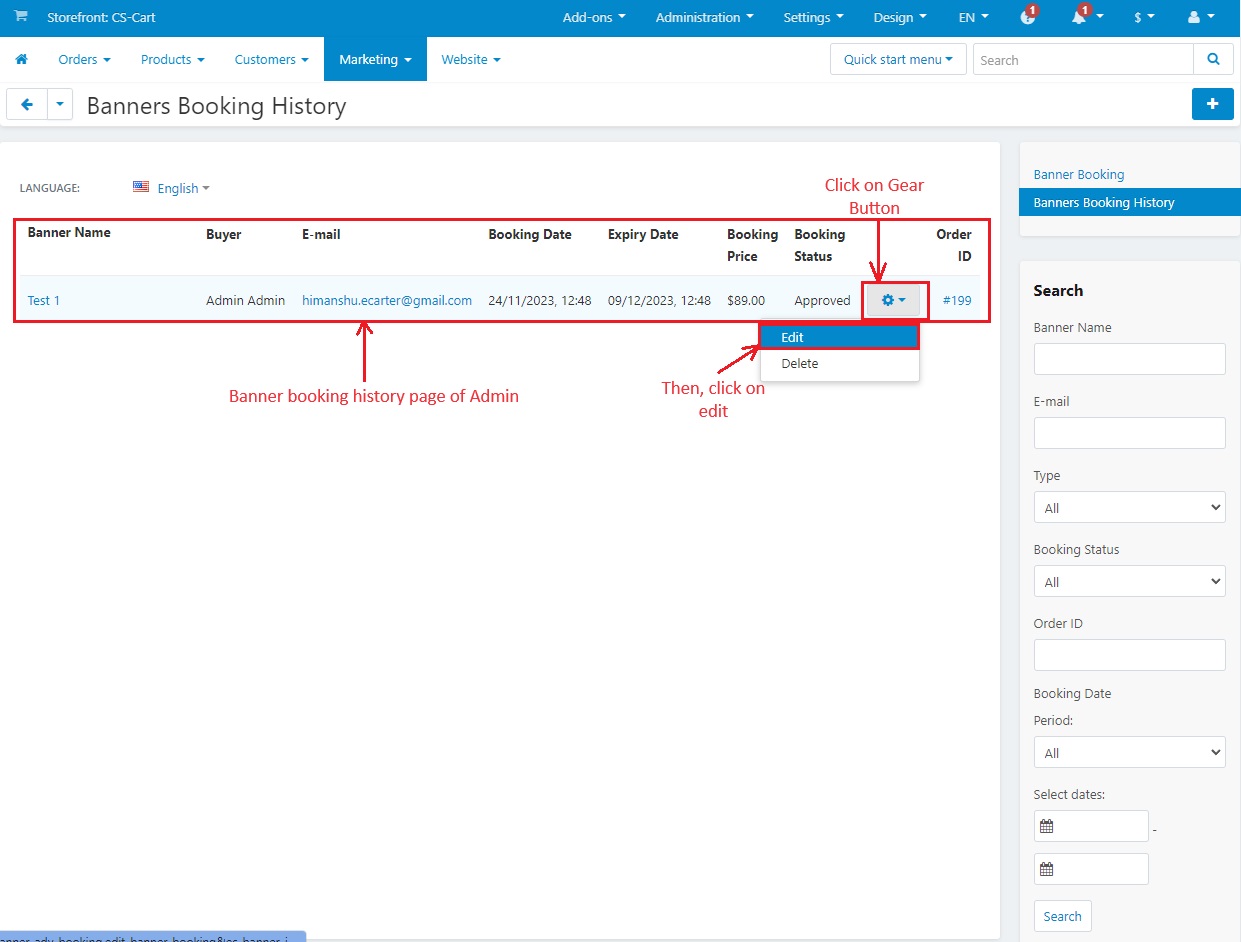Click the Search button in sidebar
1241x942 pixels.
[1062, 916]
